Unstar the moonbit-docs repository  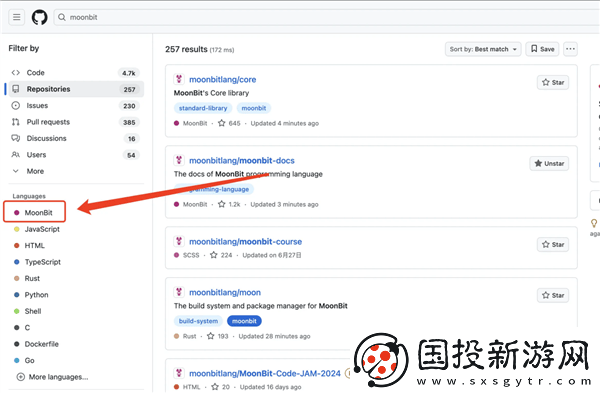point(549,164)
